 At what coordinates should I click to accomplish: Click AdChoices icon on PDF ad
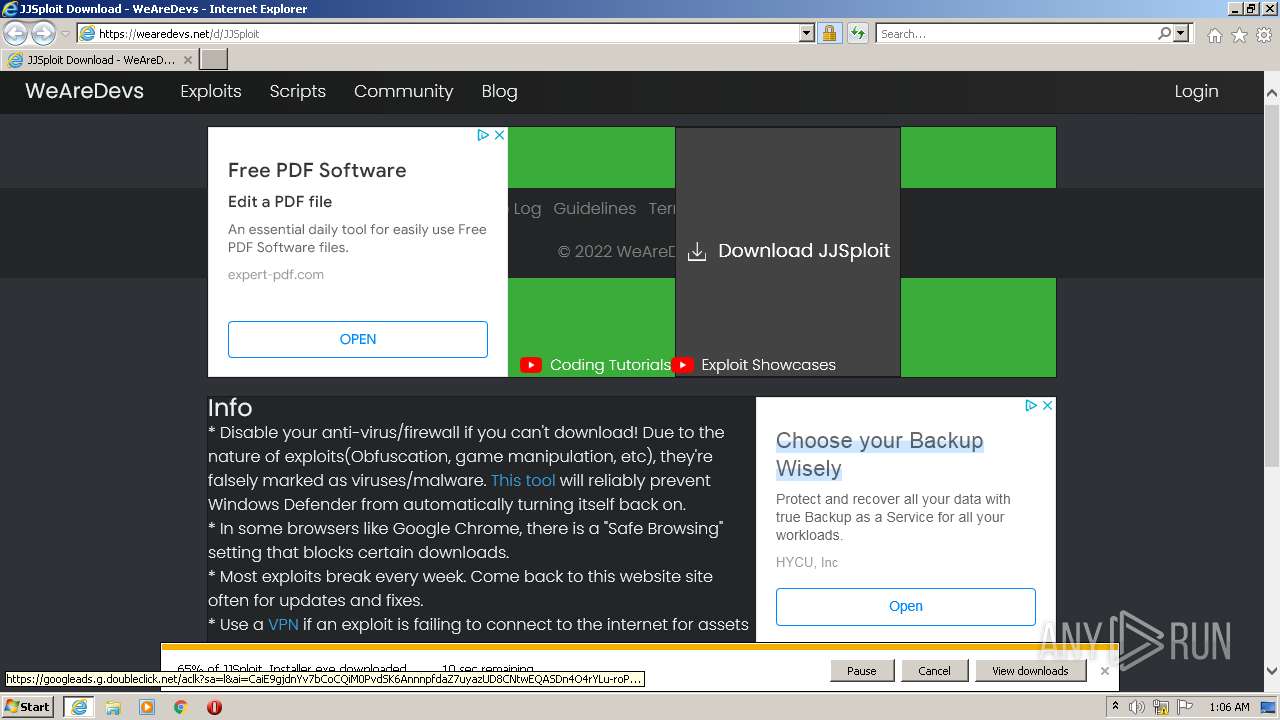coord(483,135)
